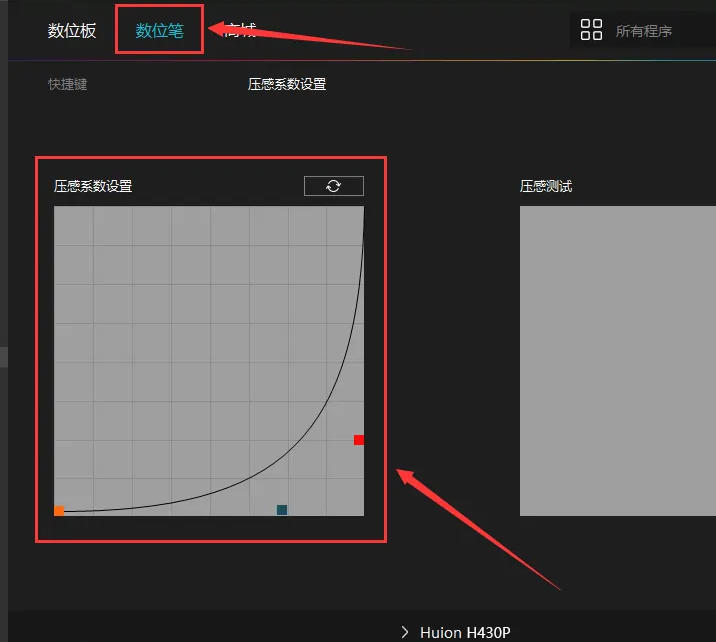
Task: Select the orange curve control point
Action: 59,511
